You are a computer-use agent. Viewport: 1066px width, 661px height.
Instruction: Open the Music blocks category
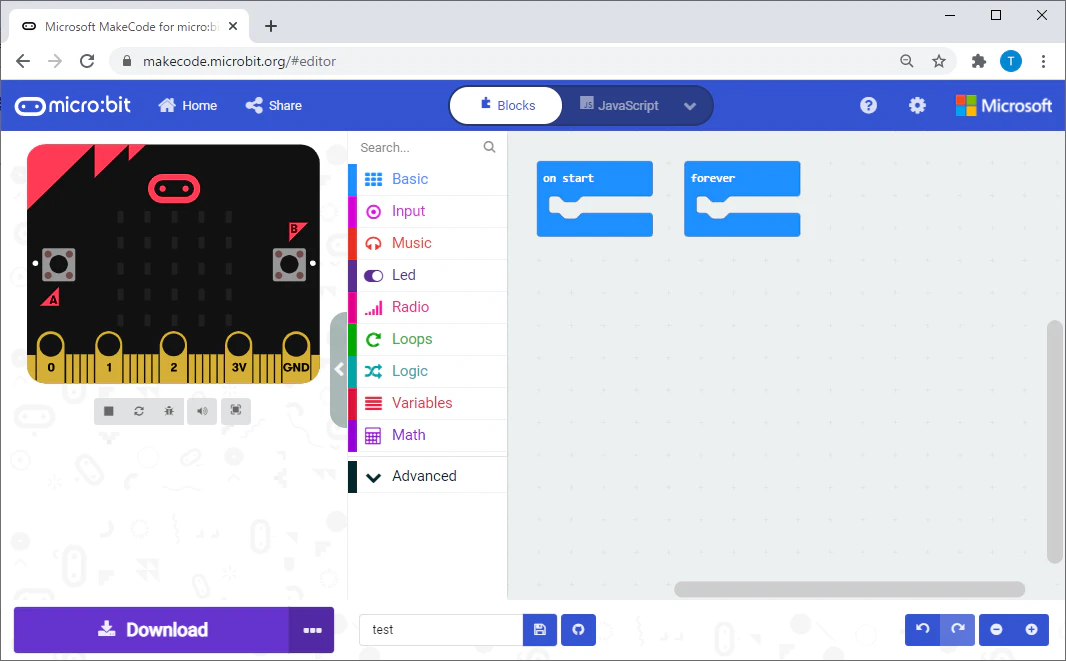428,243
